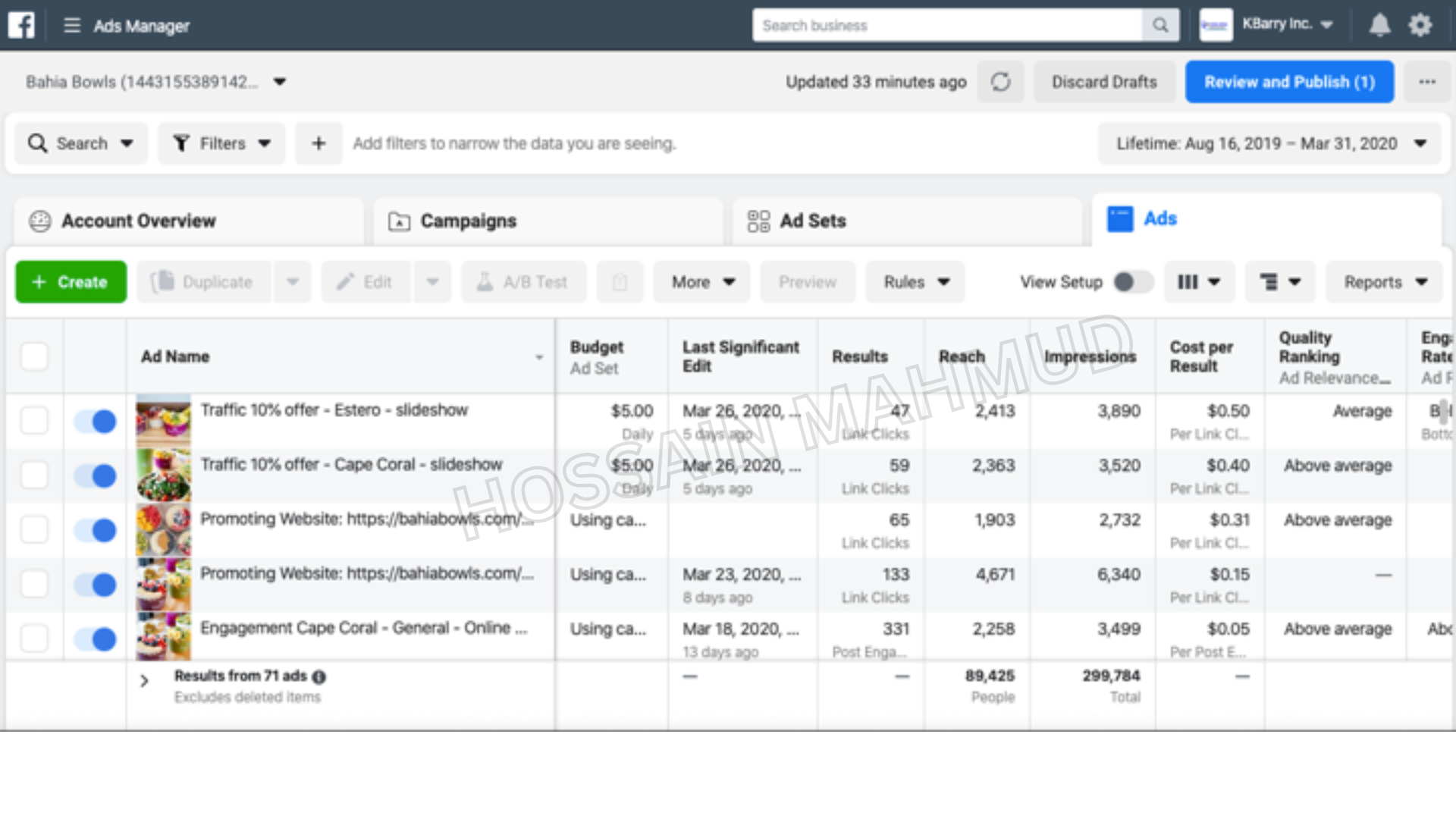The image size is (1456, 819).
Task: Click the Ad Sets grid icon
Action: point(758,221)
